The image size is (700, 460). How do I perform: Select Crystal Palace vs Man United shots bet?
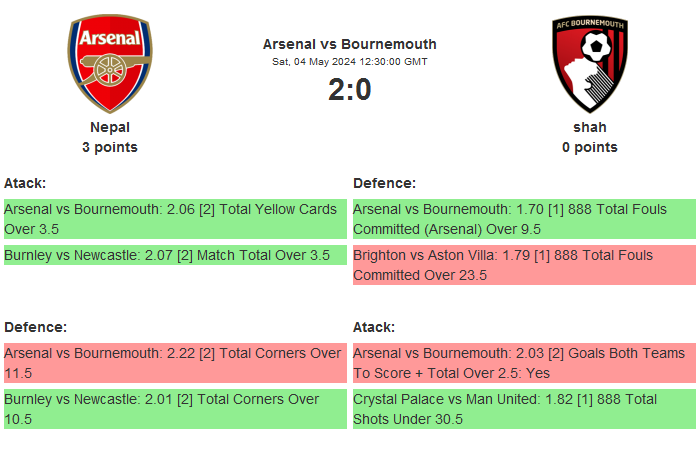point(523,409)
